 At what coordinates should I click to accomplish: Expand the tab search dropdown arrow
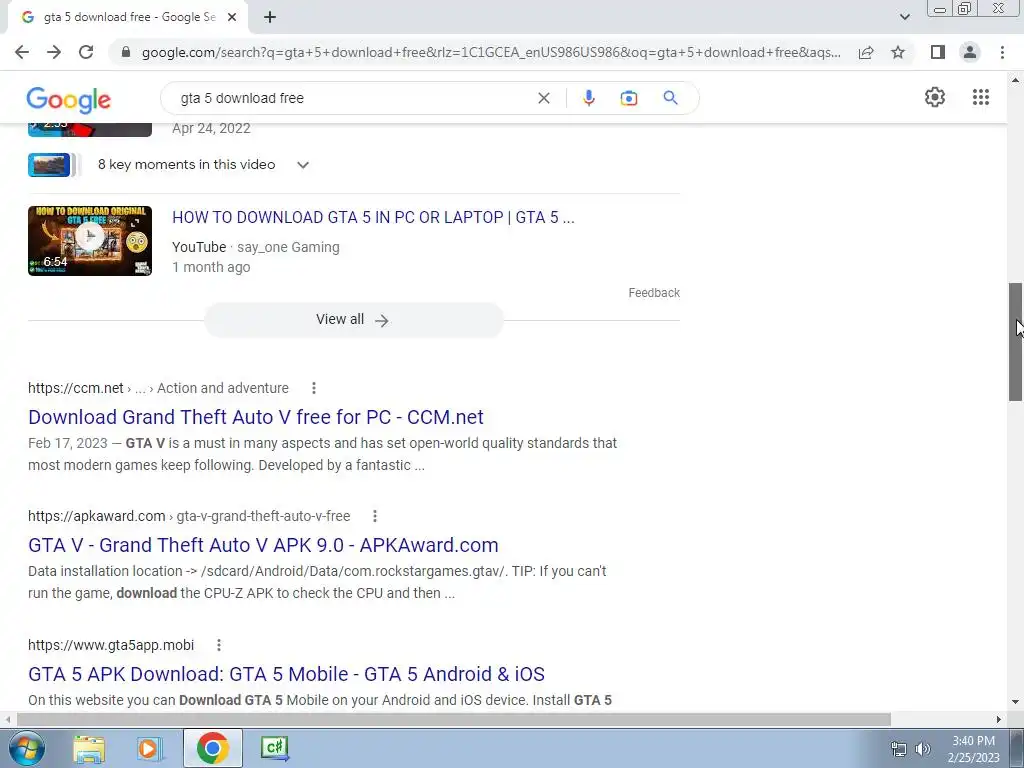pos(904,17)
